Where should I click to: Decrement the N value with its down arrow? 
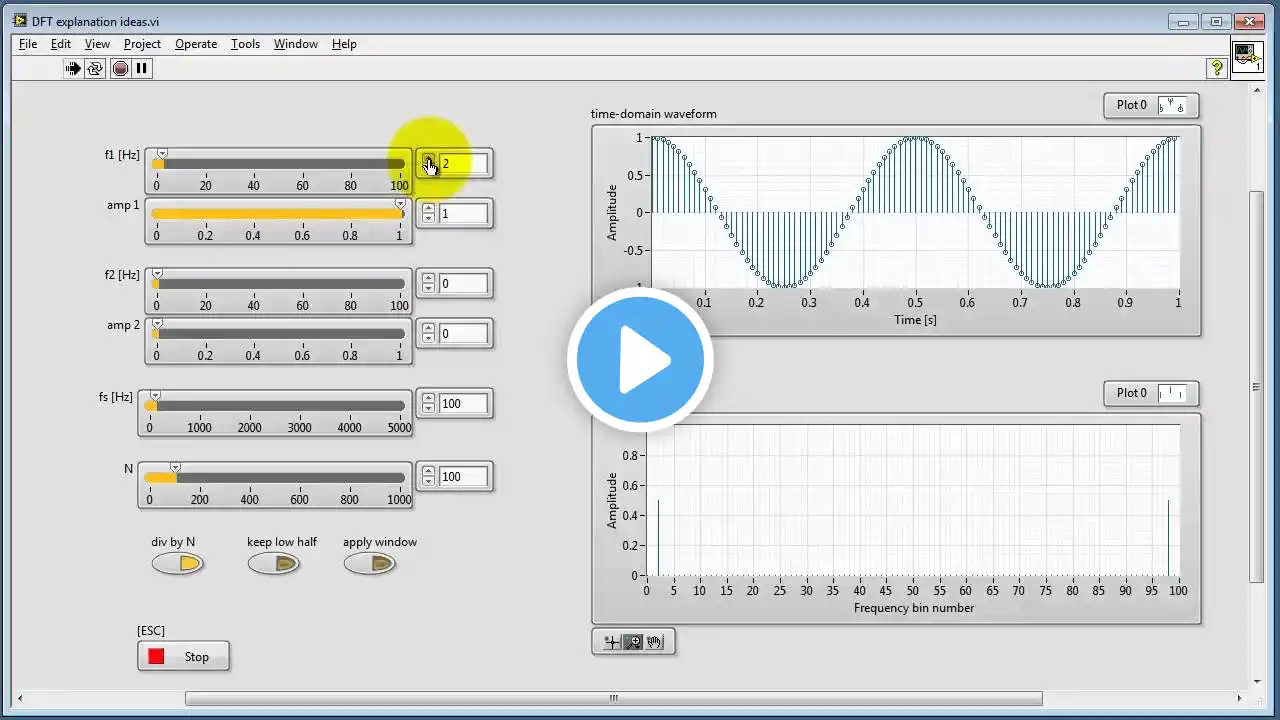[x=428, y=481]
